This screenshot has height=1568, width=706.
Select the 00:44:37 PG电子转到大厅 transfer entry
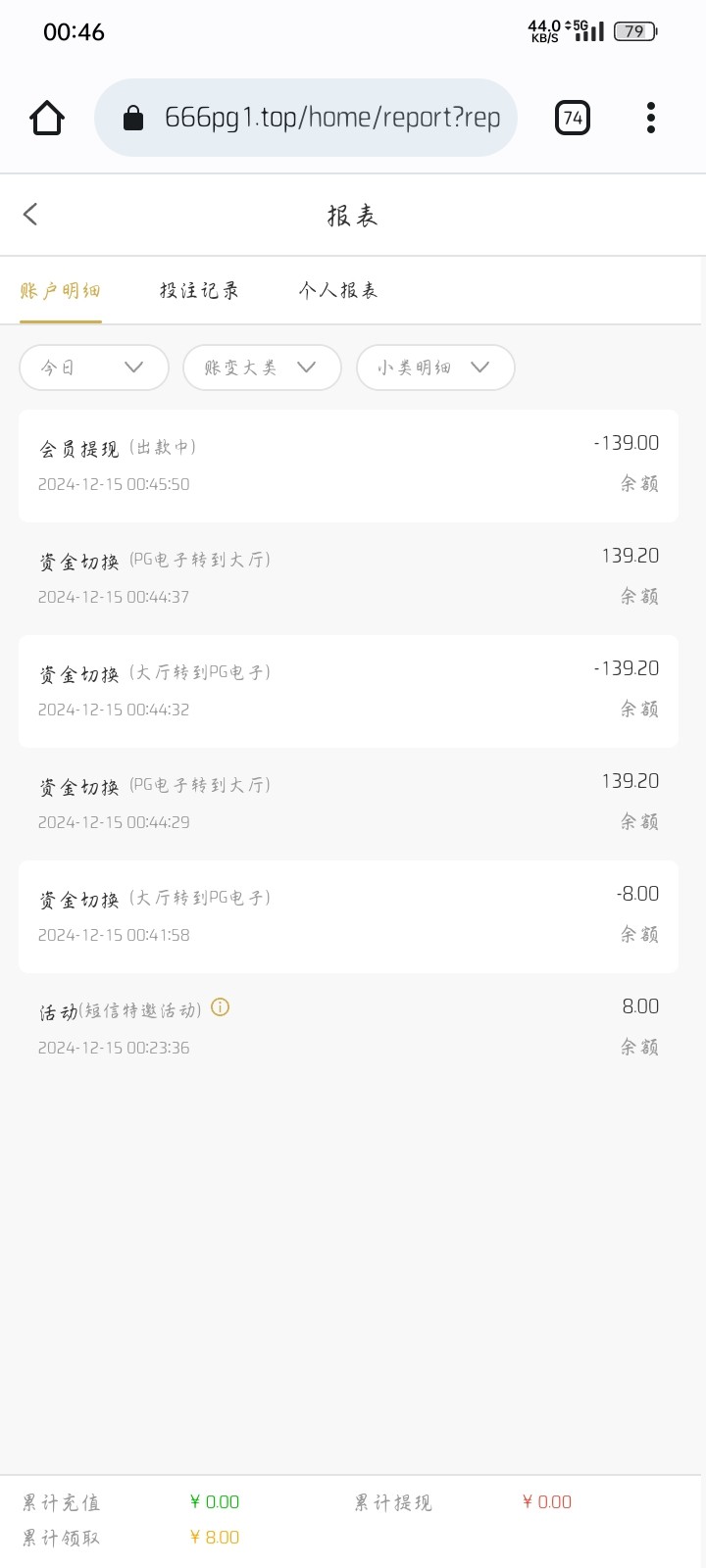click(x=348, y=577)
